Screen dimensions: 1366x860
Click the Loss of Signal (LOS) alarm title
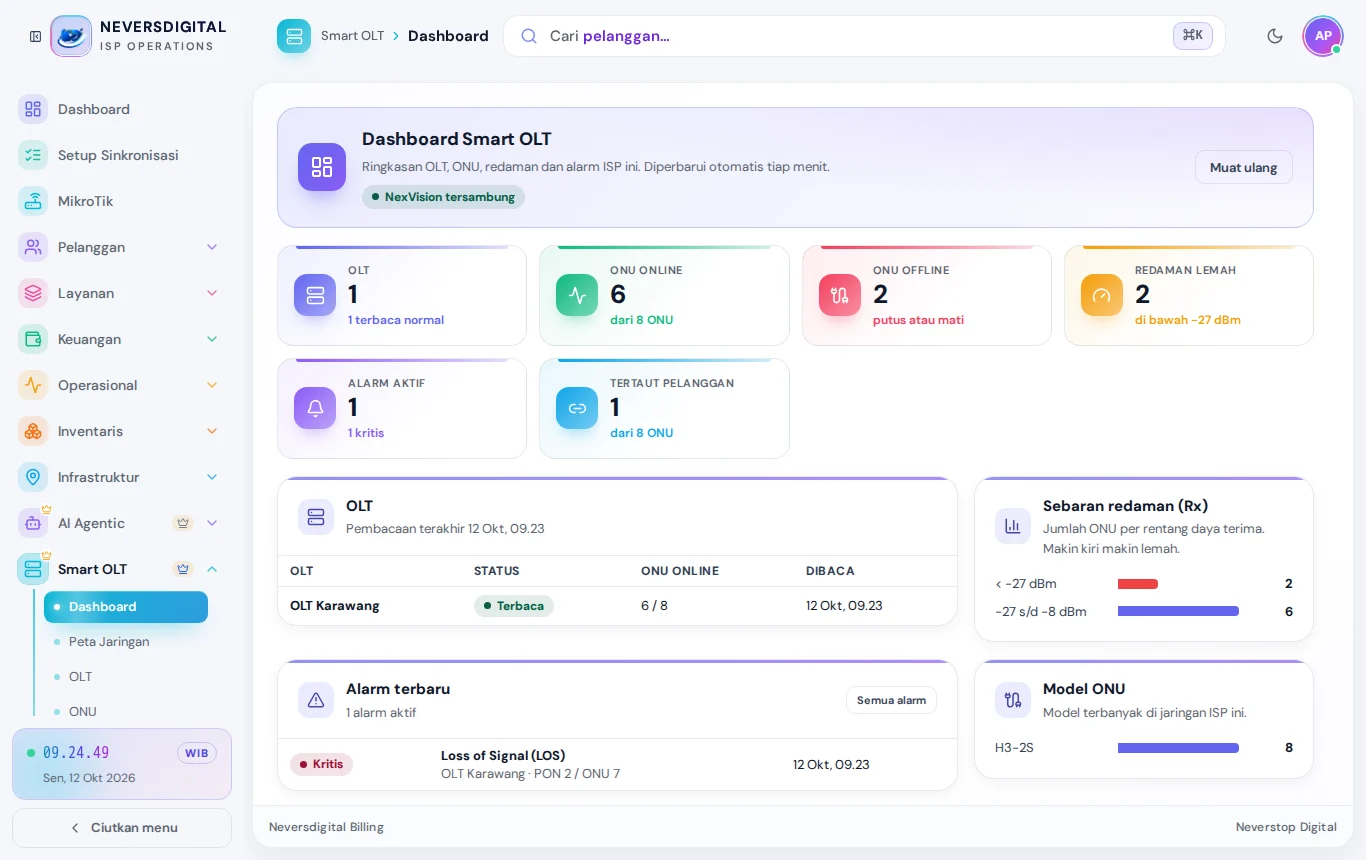point(503,756)
